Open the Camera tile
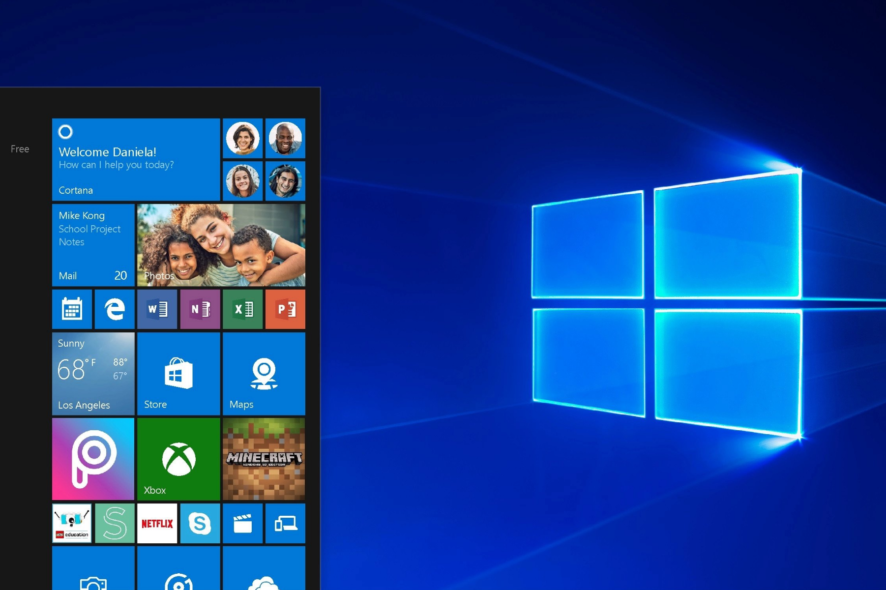This screenshot has width=886, height=590. tap(93, 568)
